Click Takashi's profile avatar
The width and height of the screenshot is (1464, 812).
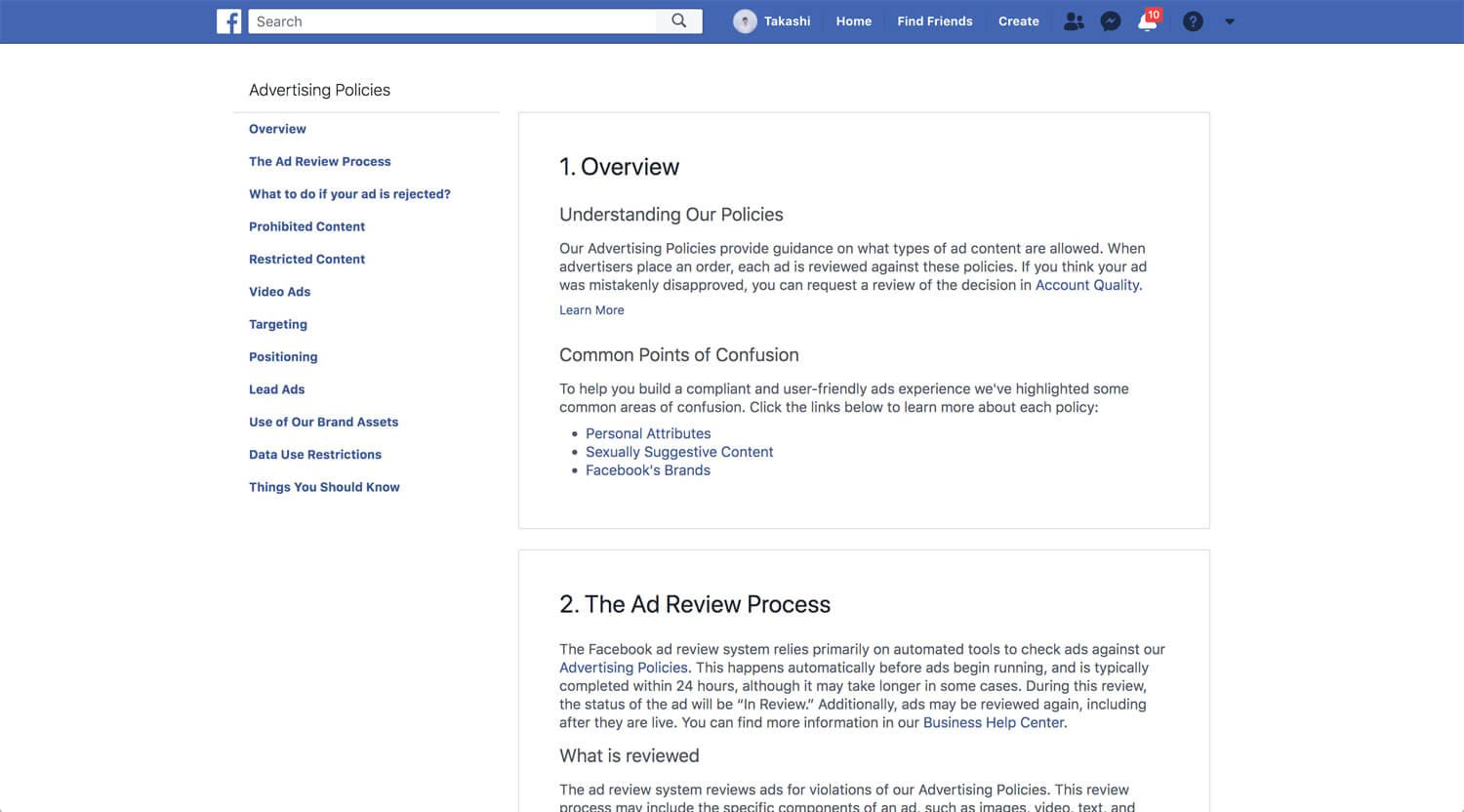pos(745,21)
